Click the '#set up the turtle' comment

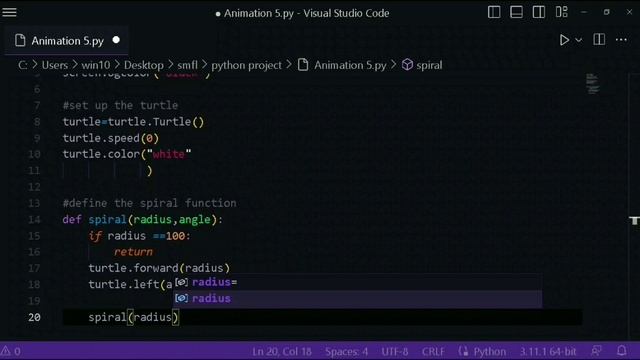point(120,105)
